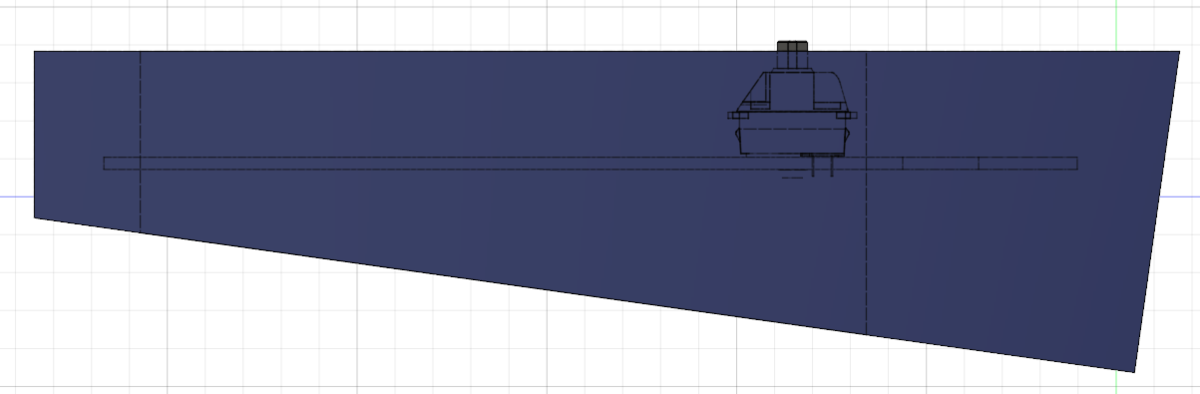This screenshot has height=394, width=1200.
Task: Select the left vertical dashed hidden line
Action: click(x=140, y=140)
